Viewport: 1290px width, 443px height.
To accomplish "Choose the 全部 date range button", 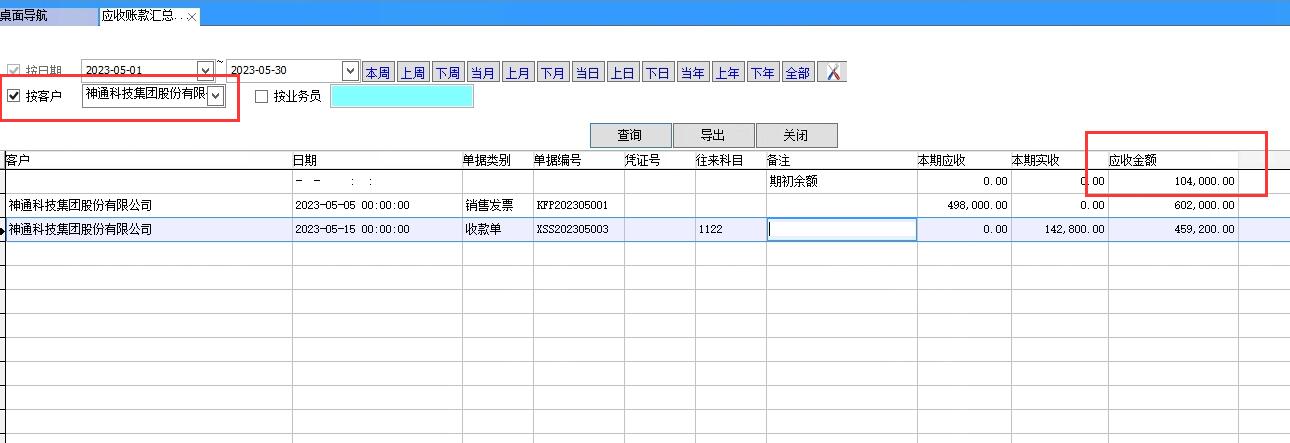I will pyautogui.click(x=797, y=73).
